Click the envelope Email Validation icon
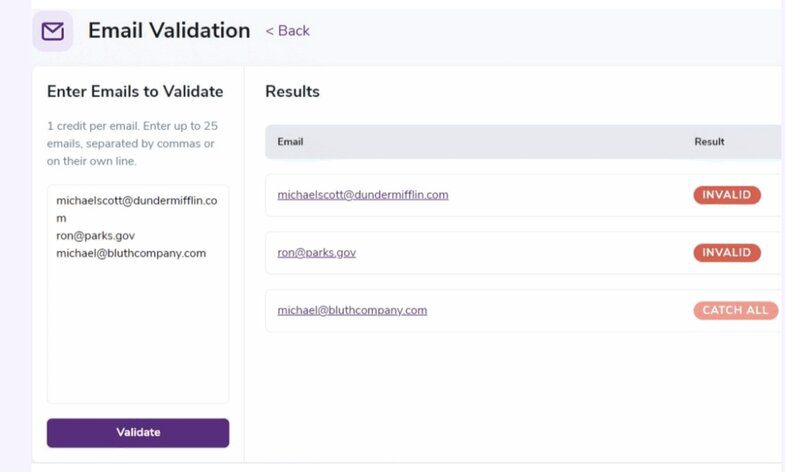This screenshot has height=472, width=785. 52,31
